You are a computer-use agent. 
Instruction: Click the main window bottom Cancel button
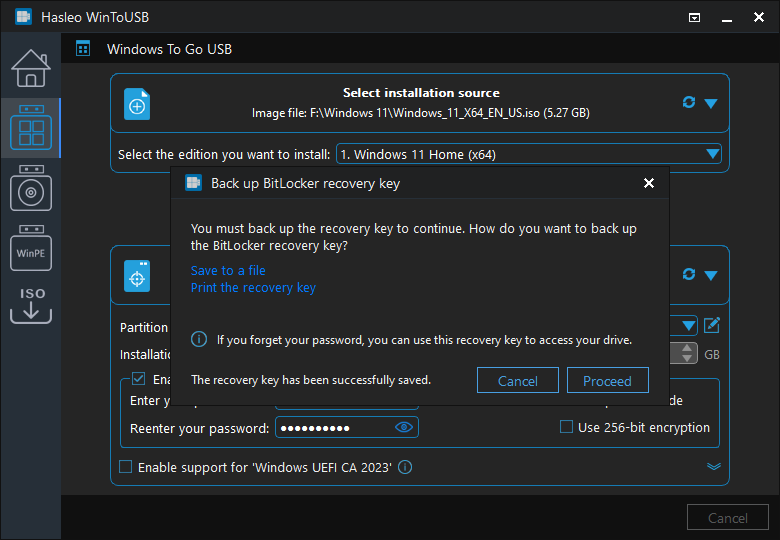(728, 518)
